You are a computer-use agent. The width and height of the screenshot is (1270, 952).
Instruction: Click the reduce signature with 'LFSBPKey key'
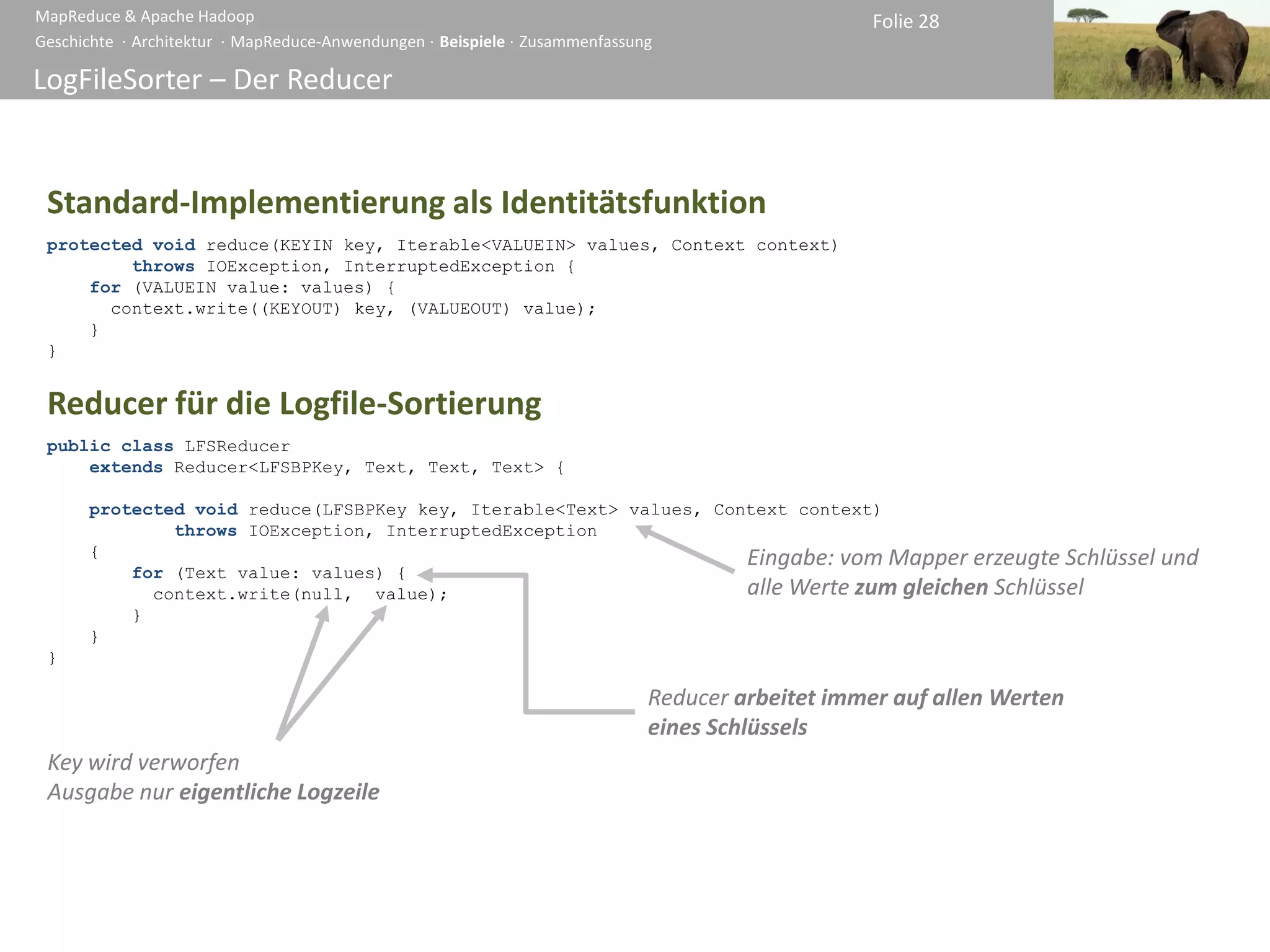[484, 510]
